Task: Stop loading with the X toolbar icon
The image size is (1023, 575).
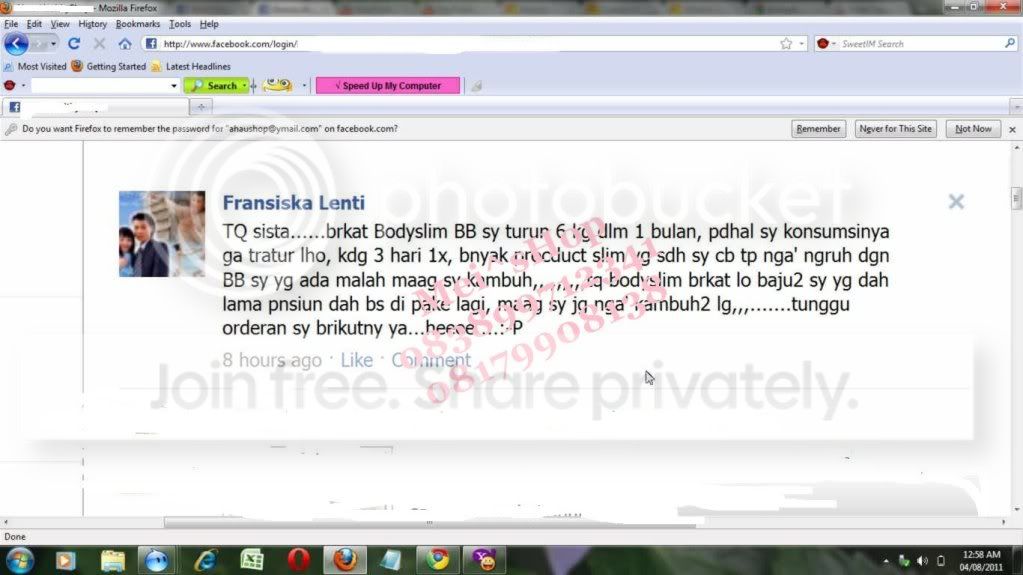Action: [99, 43]
